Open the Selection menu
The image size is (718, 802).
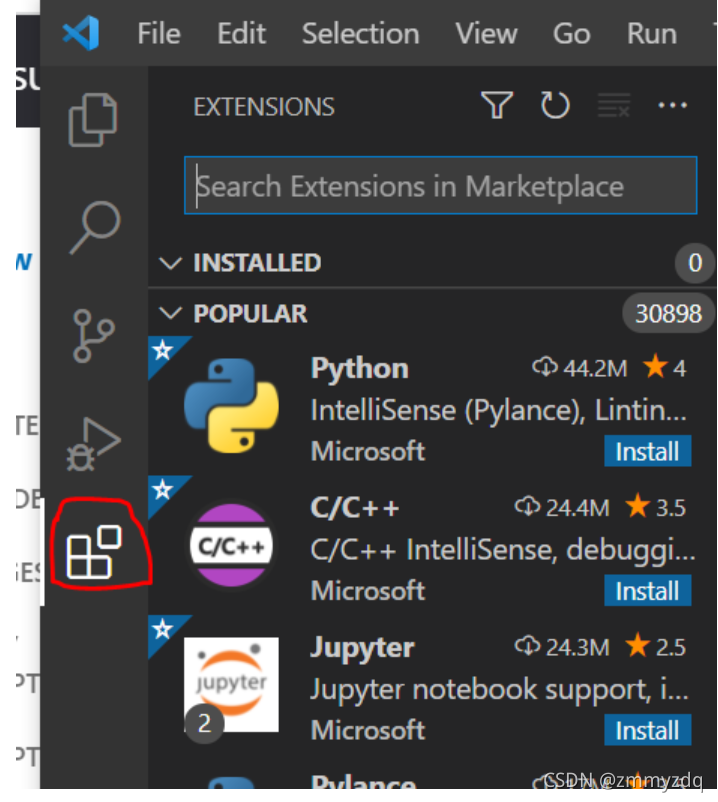(x=361, y=34)
